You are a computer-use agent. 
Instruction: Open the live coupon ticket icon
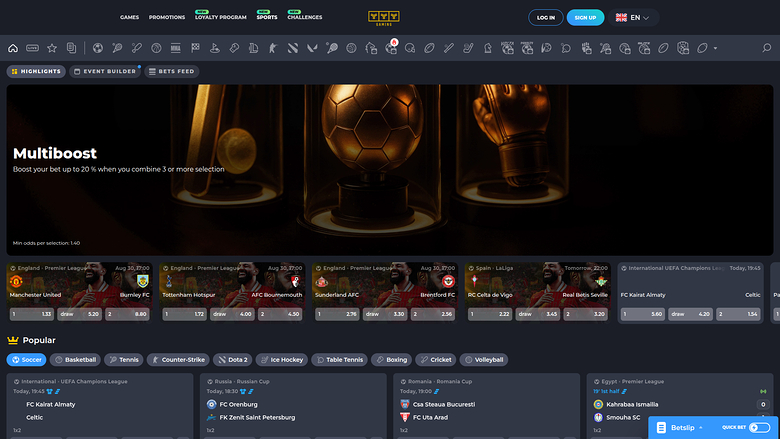tap(33, 48)
